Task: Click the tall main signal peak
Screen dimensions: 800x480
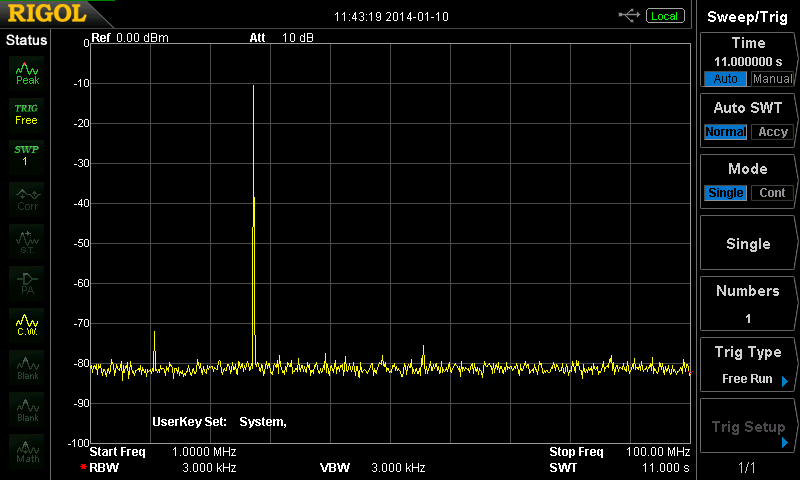Action: click(254, 224)
